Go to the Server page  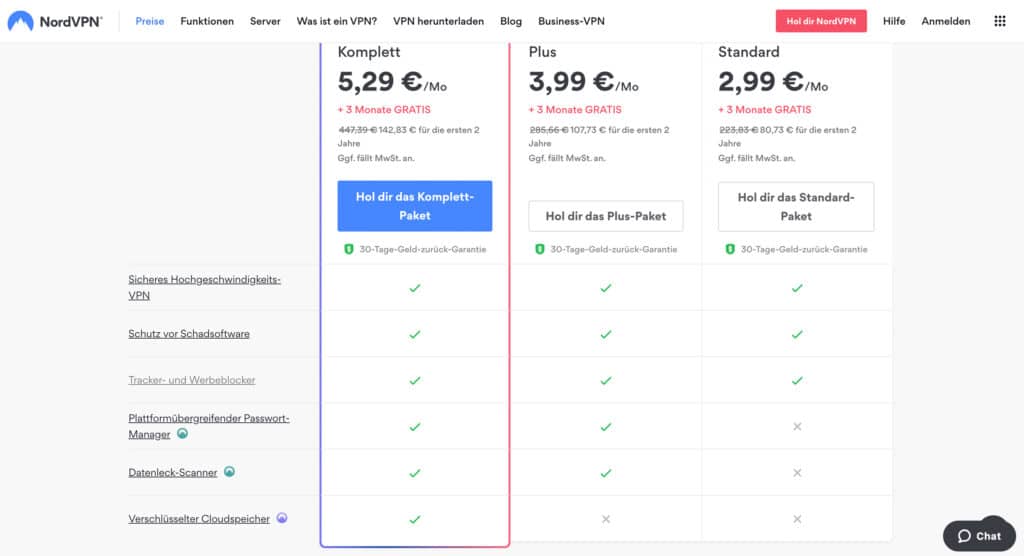[265, 21]
